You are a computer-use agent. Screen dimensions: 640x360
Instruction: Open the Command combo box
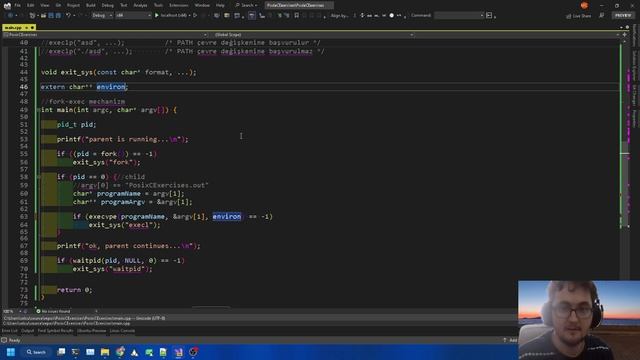459,16
